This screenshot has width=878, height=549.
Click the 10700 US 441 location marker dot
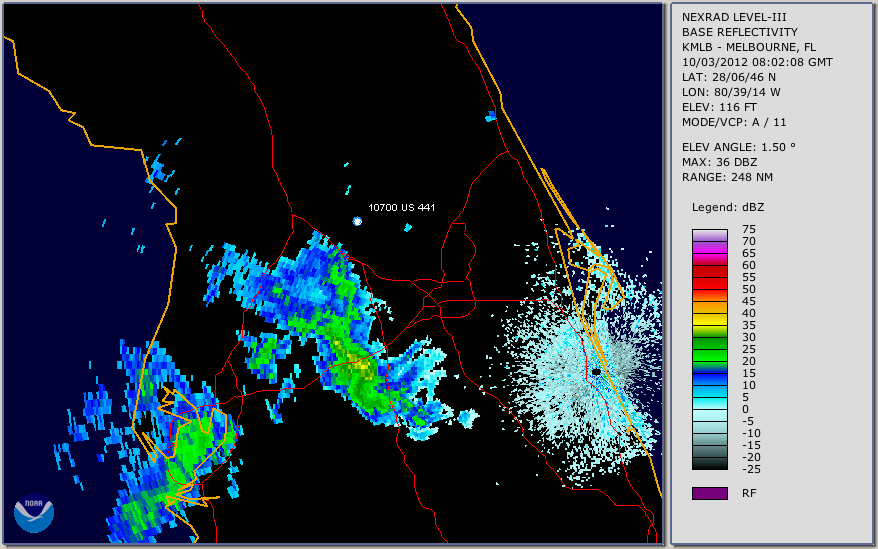357,221
